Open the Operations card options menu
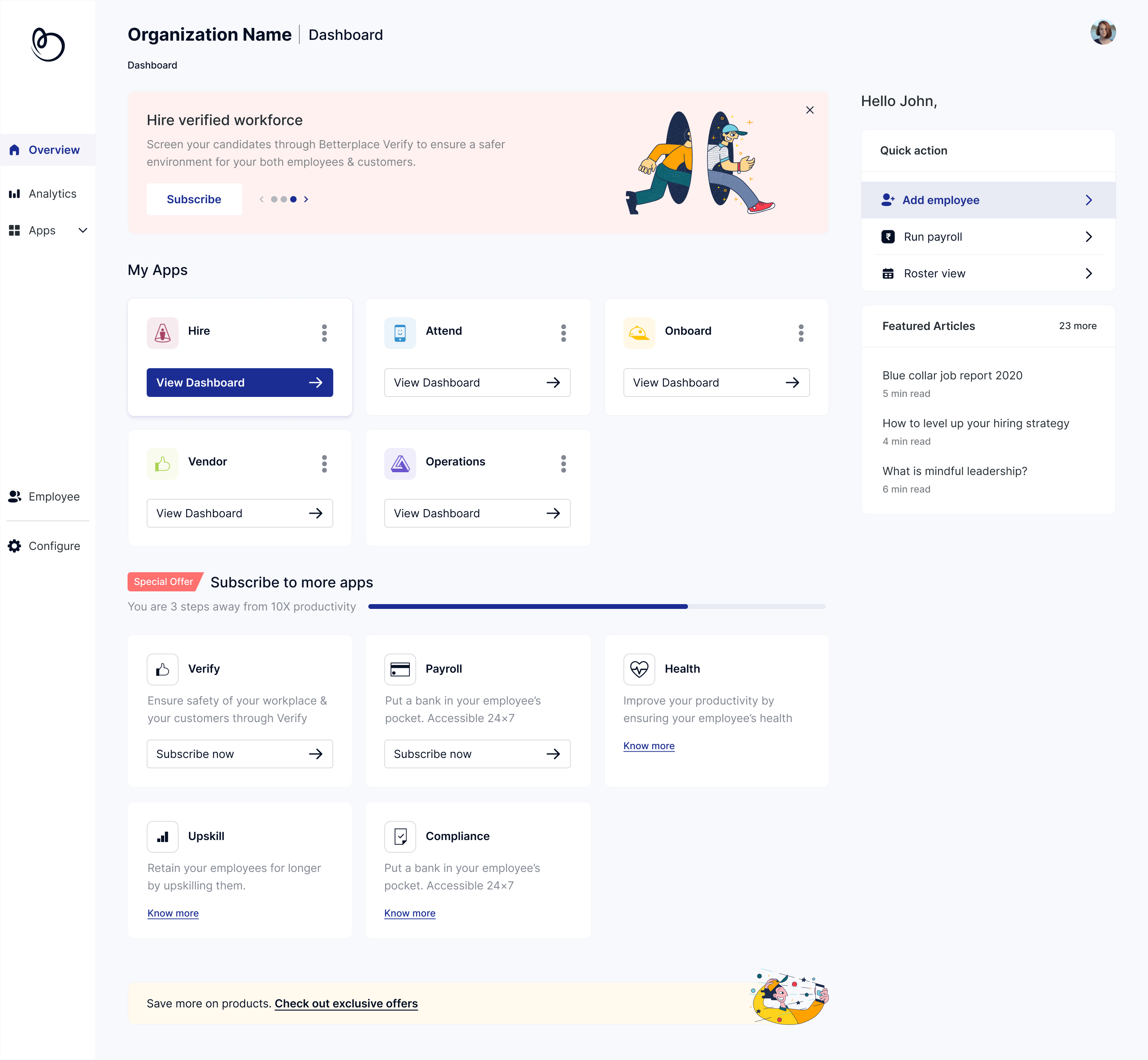This screenshot has width=1148, height=1060. click(x=563, y=463)
